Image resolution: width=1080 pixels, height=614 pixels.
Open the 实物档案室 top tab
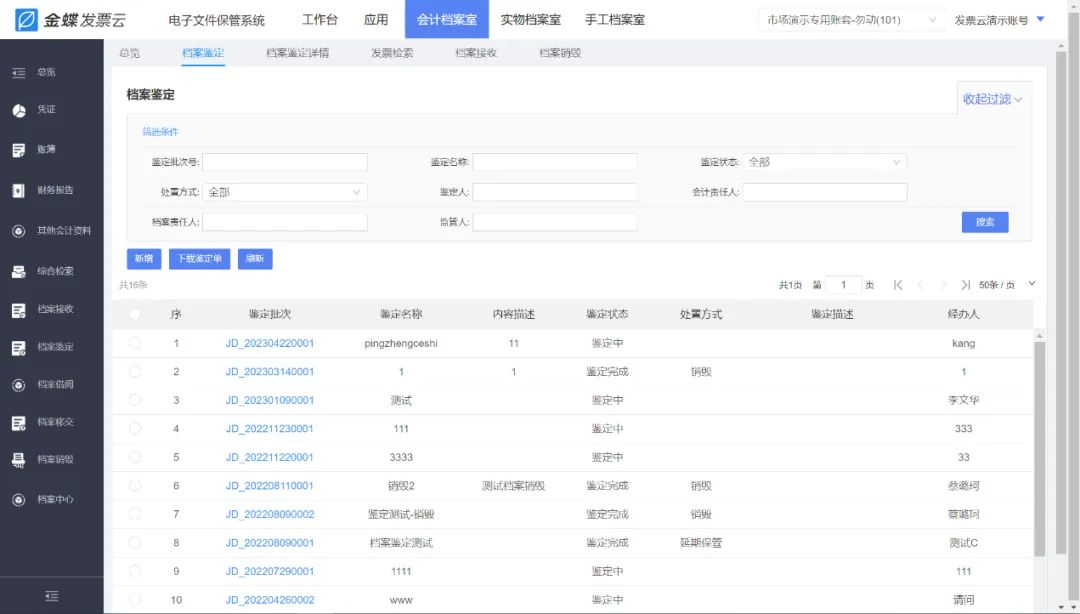click(530, 20)
